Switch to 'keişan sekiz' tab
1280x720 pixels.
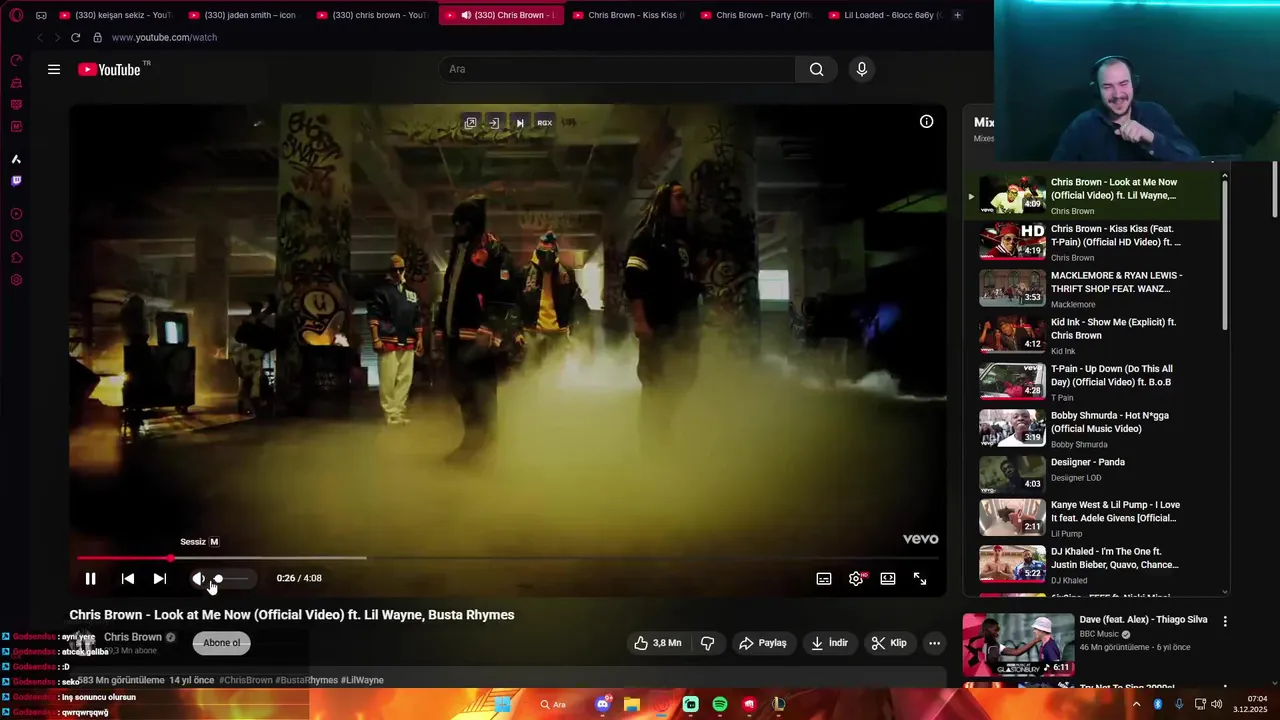117,15
